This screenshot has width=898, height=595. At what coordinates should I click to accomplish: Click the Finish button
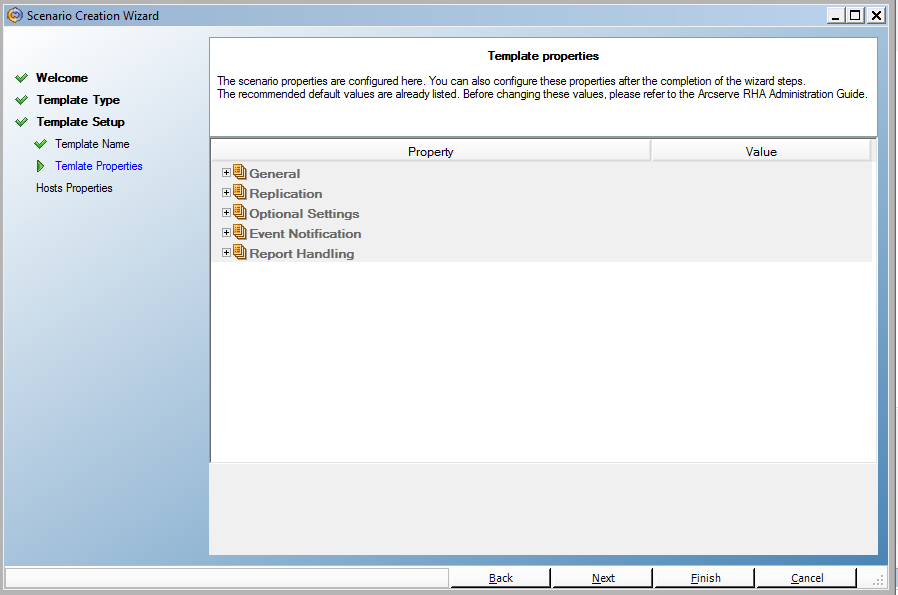[x=704, y=578]
